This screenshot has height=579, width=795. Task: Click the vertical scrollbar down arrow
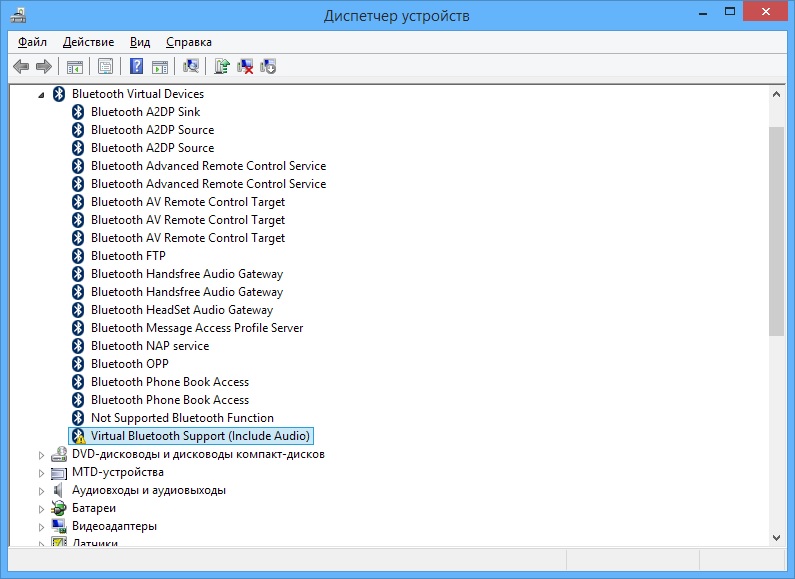[777, 537]
